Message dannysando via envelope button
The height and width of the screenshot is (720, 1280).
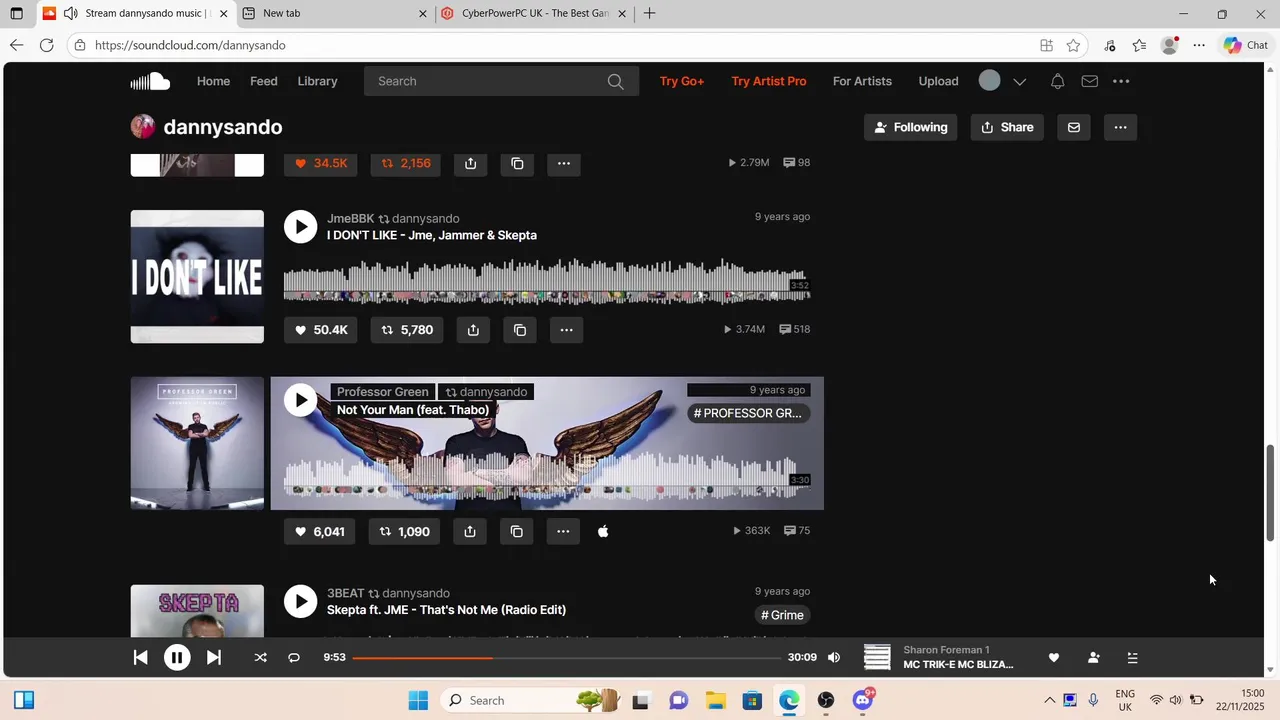click(x=1074, y=127)
